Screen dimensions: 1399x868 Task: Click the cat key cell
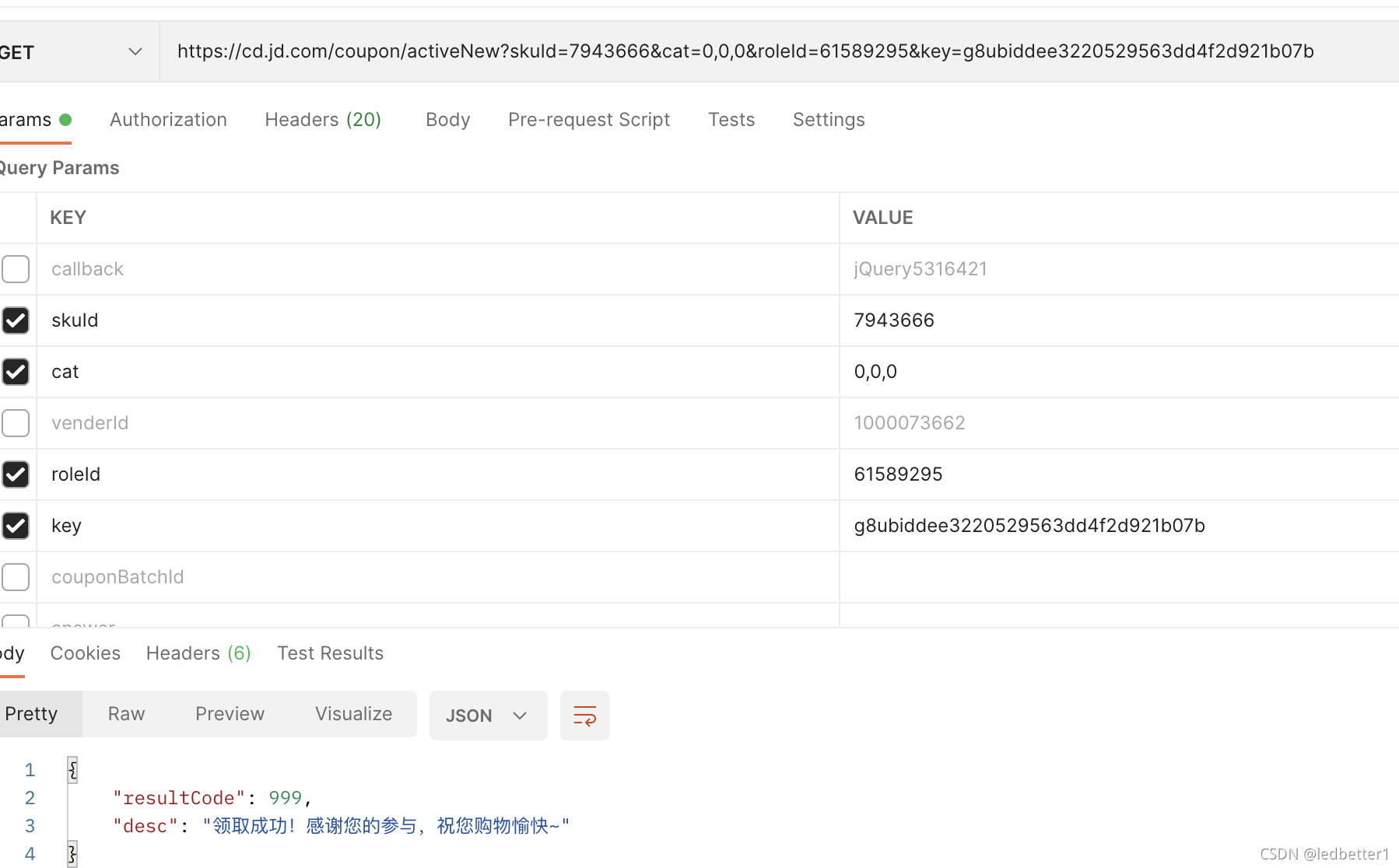438,372
